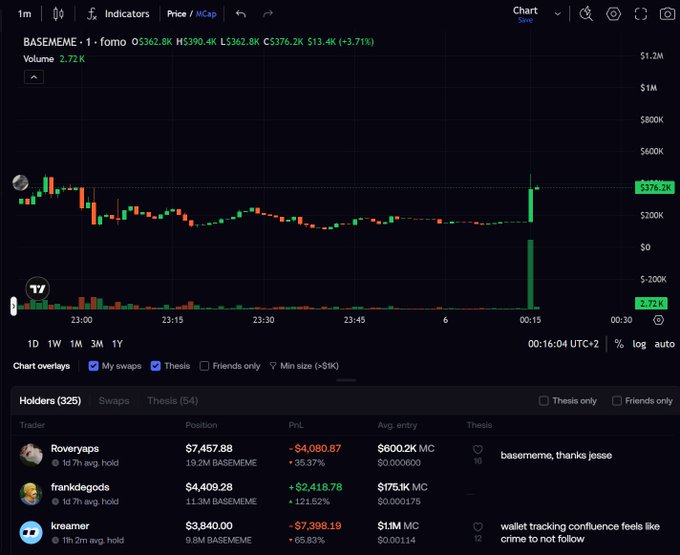Click the BASEMEME · 1 · fomo title

[75, 42]
